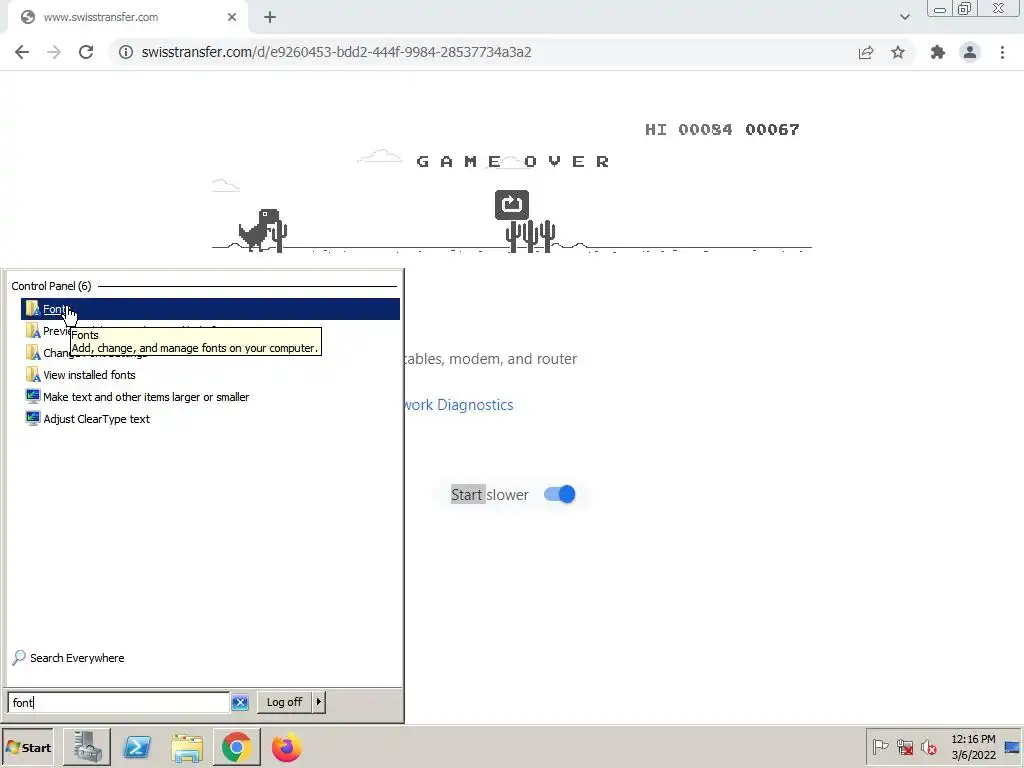This screenshot has height=768, width=1024.
Task: Click the address bar URL
Action: pyautogui.click(x=336, y=52)
